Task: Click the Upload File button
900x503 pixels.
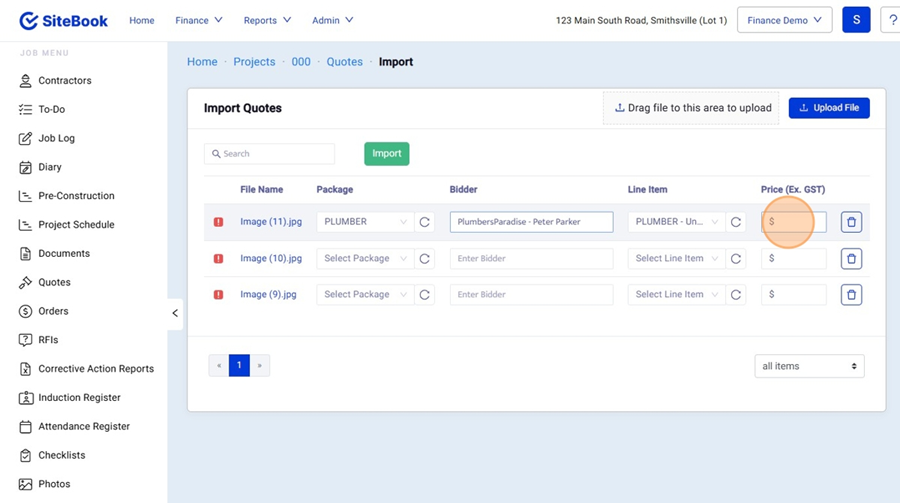Action: coord(828,108)
